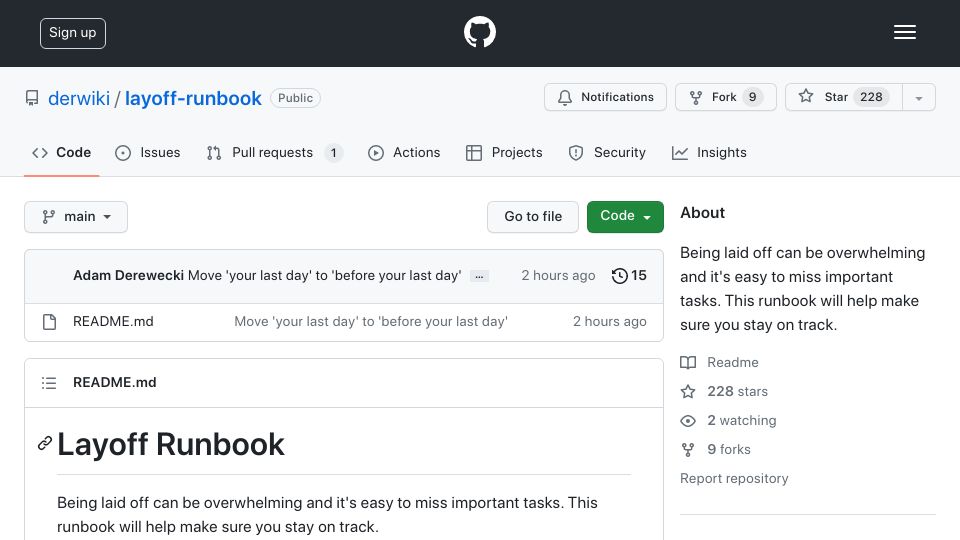960x540 pixels.
Task: Expand the main branch dropdown
Action: [x=76, y=217]
